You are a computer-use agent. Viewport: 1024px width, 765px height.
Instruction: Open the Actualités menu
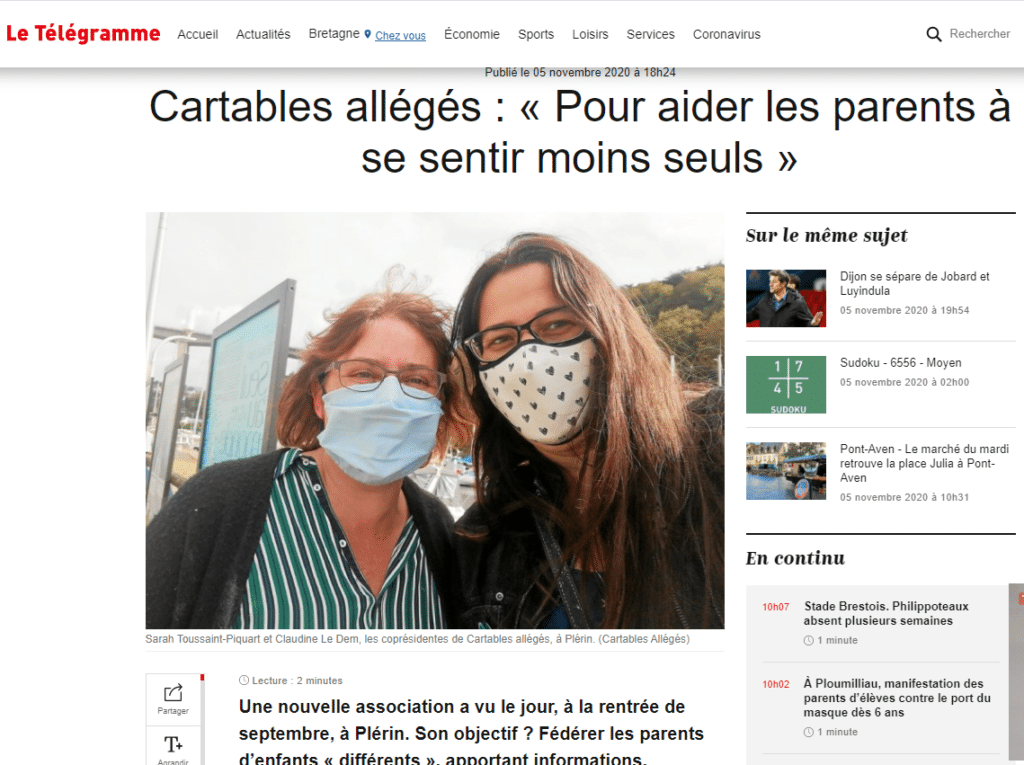click(x=263, y=34)
